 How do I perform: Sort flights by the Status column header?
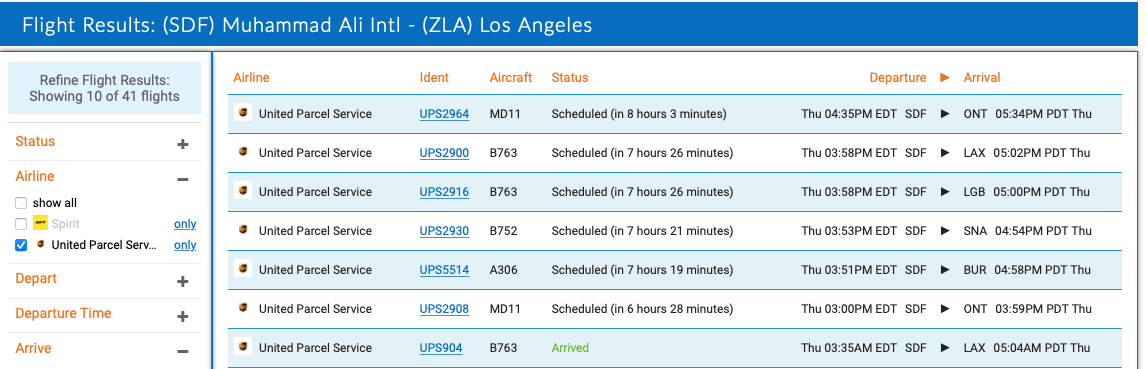(x=570, y=78)
